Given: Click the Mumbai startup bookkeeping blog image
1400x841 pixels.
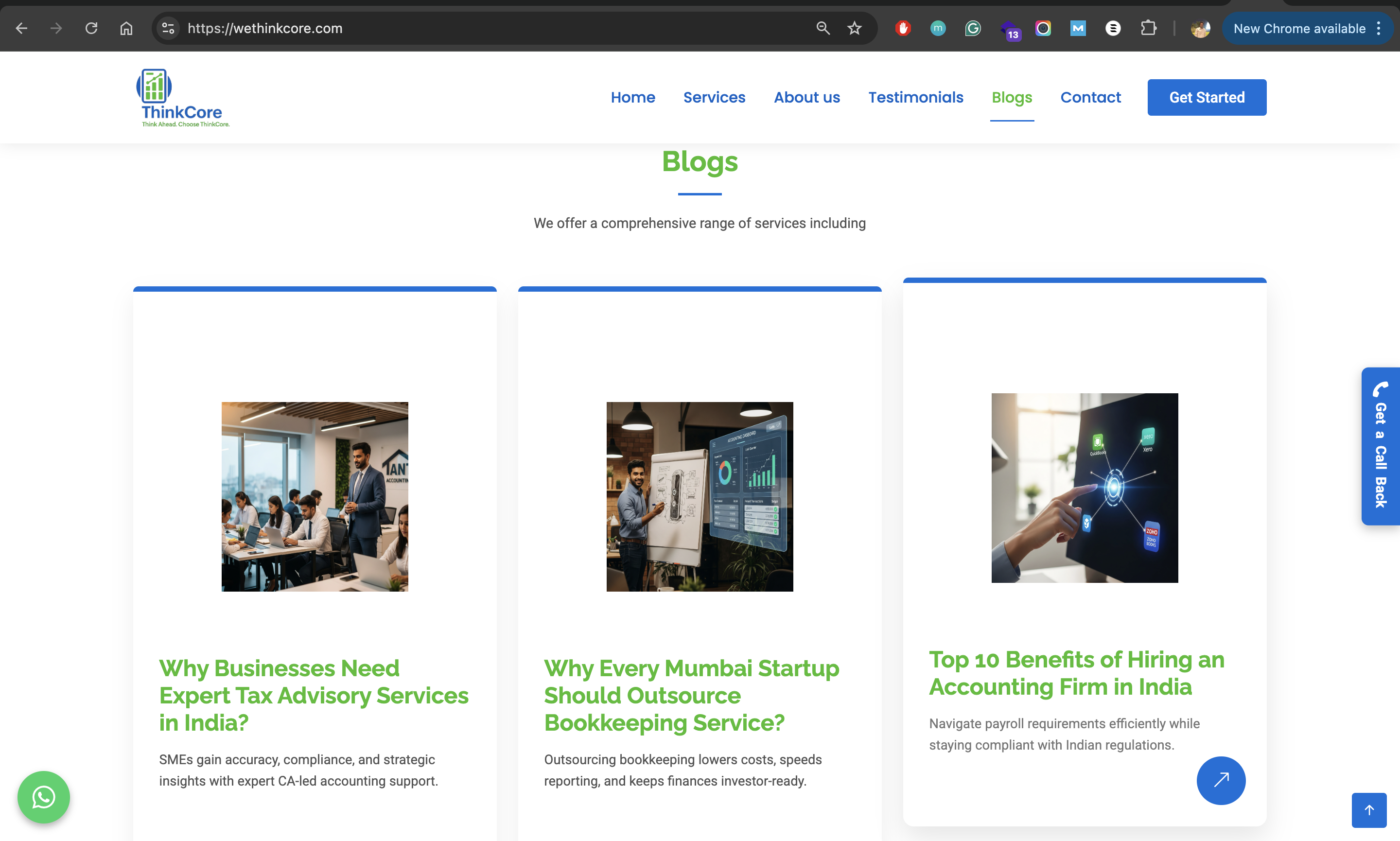Looking at the screenshot, I should tap(699, 496).
